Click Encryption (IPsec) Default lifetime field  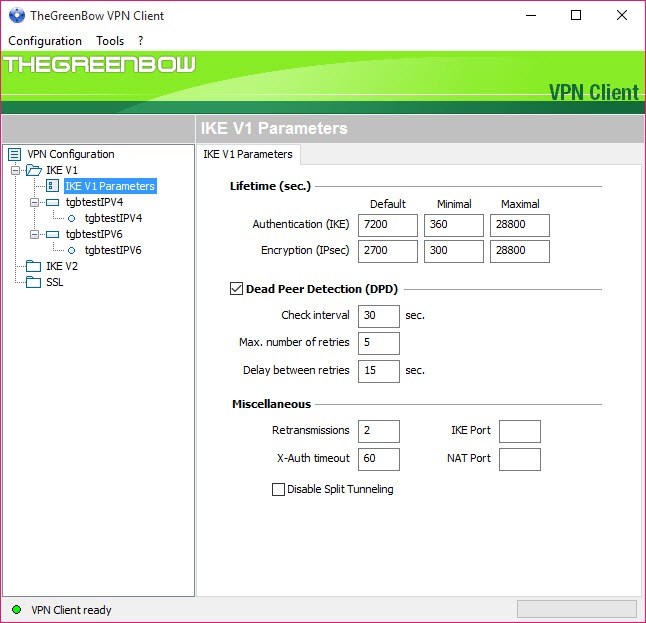(x=388, y=251)
